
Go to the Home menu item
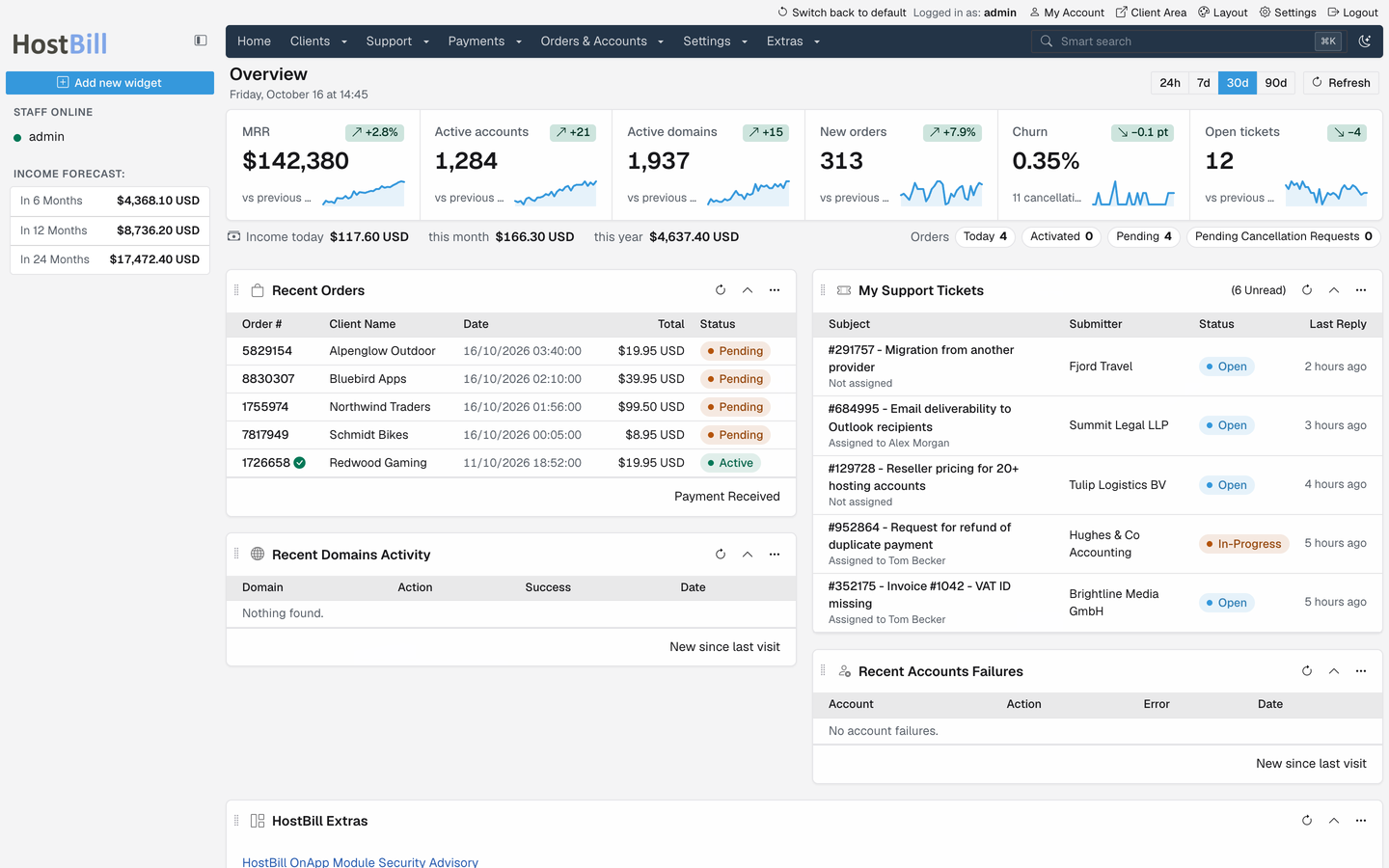254,41
